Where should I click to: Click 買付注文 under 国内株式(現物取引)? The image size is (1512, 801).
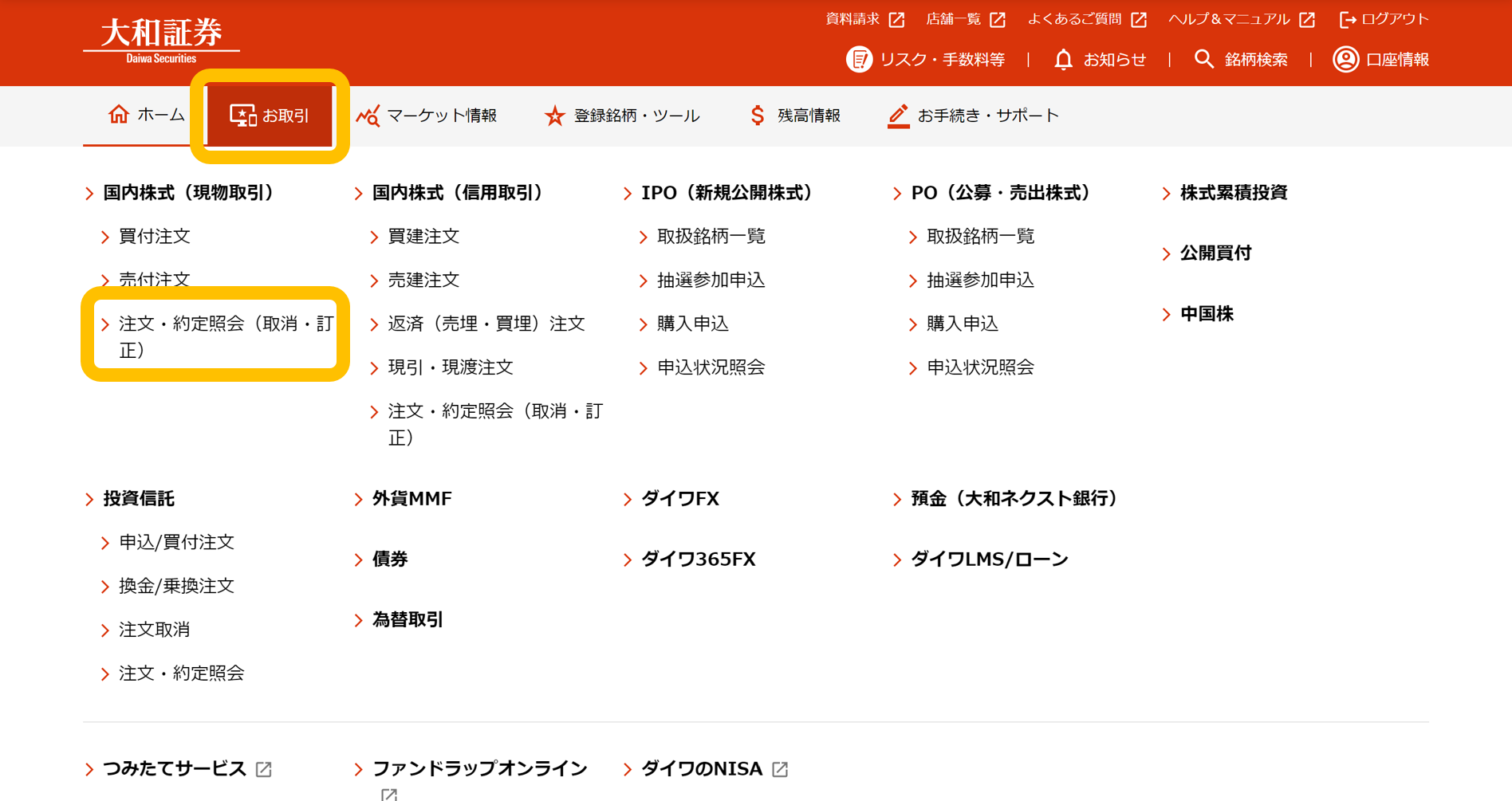155,237
